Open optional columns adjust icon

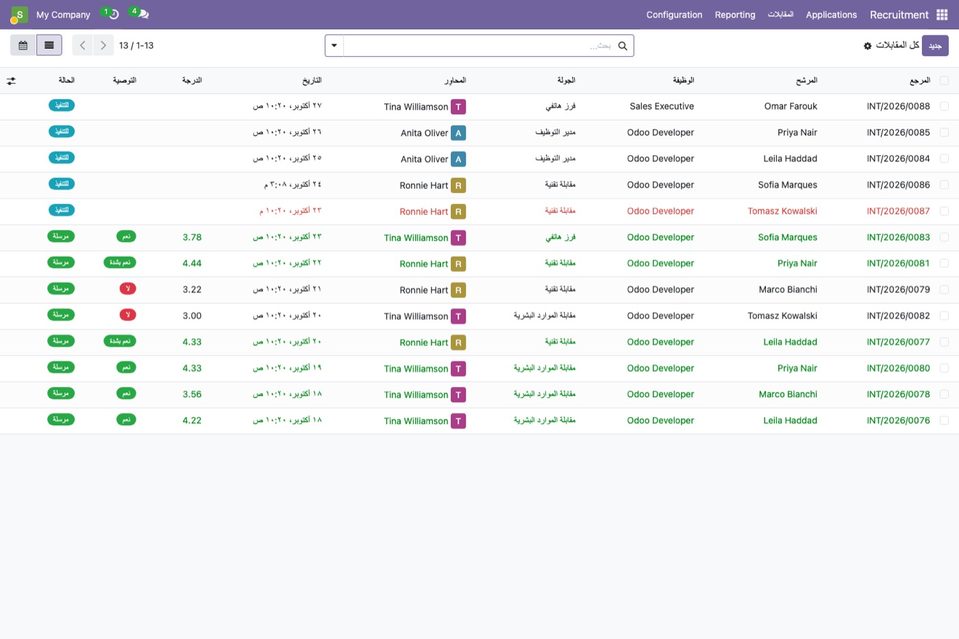click(x=11, y=81)
